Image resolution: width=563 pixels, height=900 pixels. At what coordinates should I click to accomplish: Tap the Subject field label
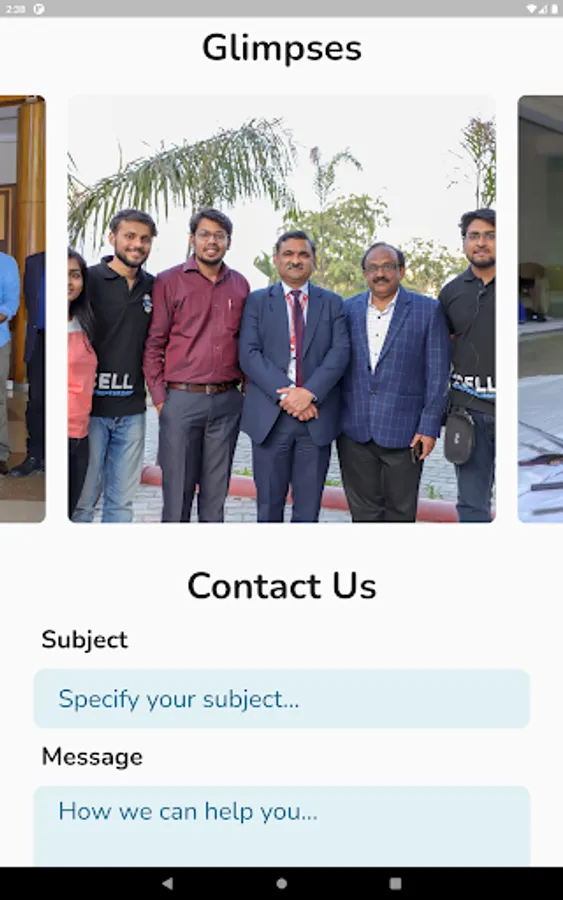coord(84,639)
